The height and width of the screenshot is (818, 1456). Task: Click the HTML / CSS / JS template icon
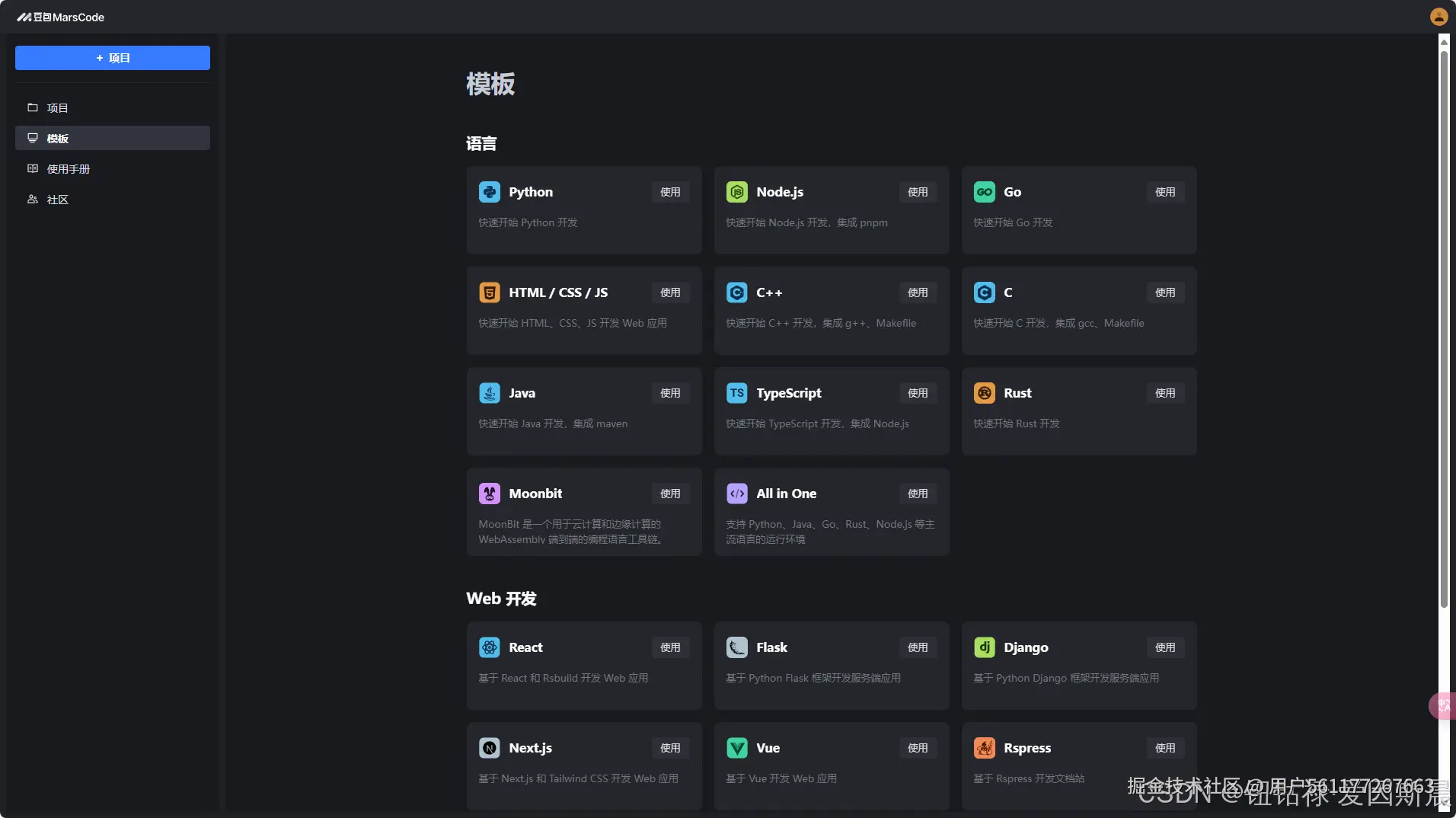pos(490,292)
